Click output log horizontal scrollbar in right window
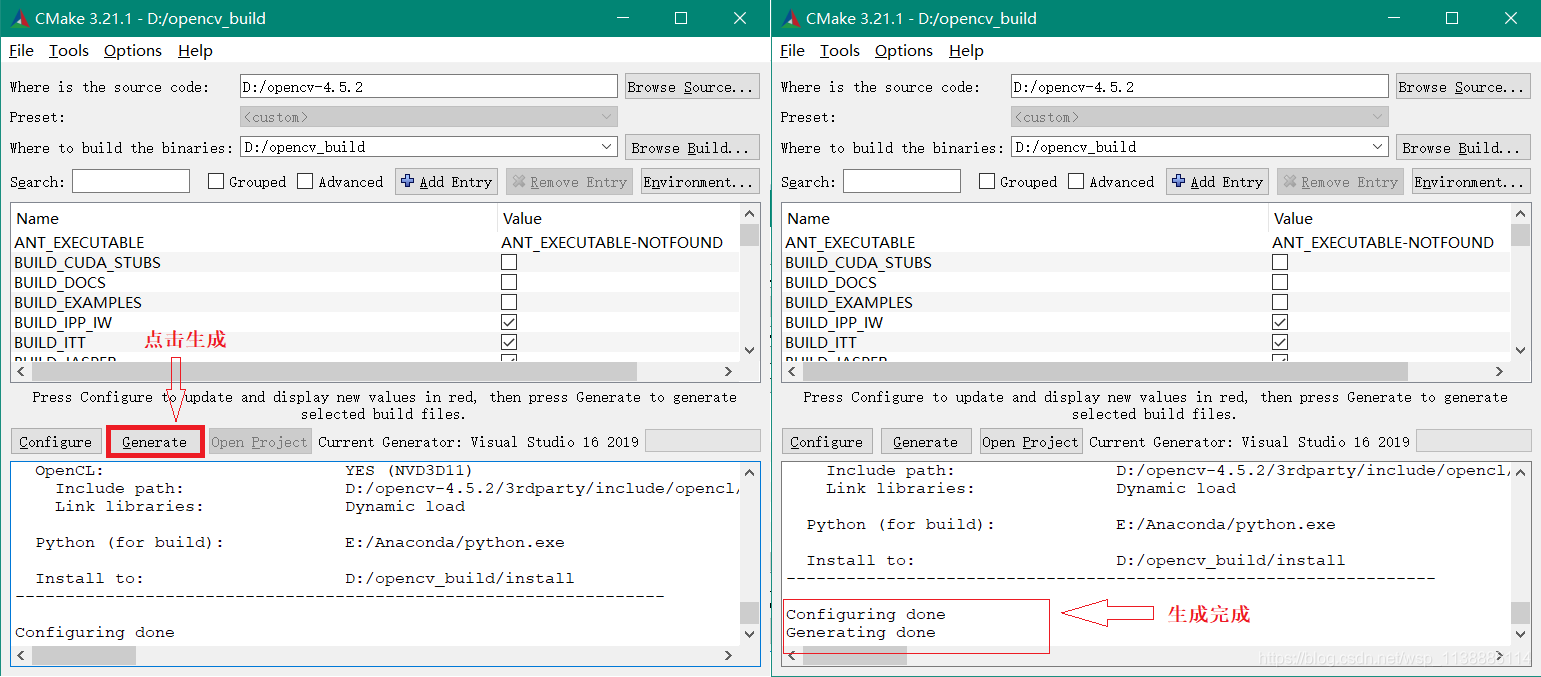The width and height of the screenshot is (1541, 677). 855,655
